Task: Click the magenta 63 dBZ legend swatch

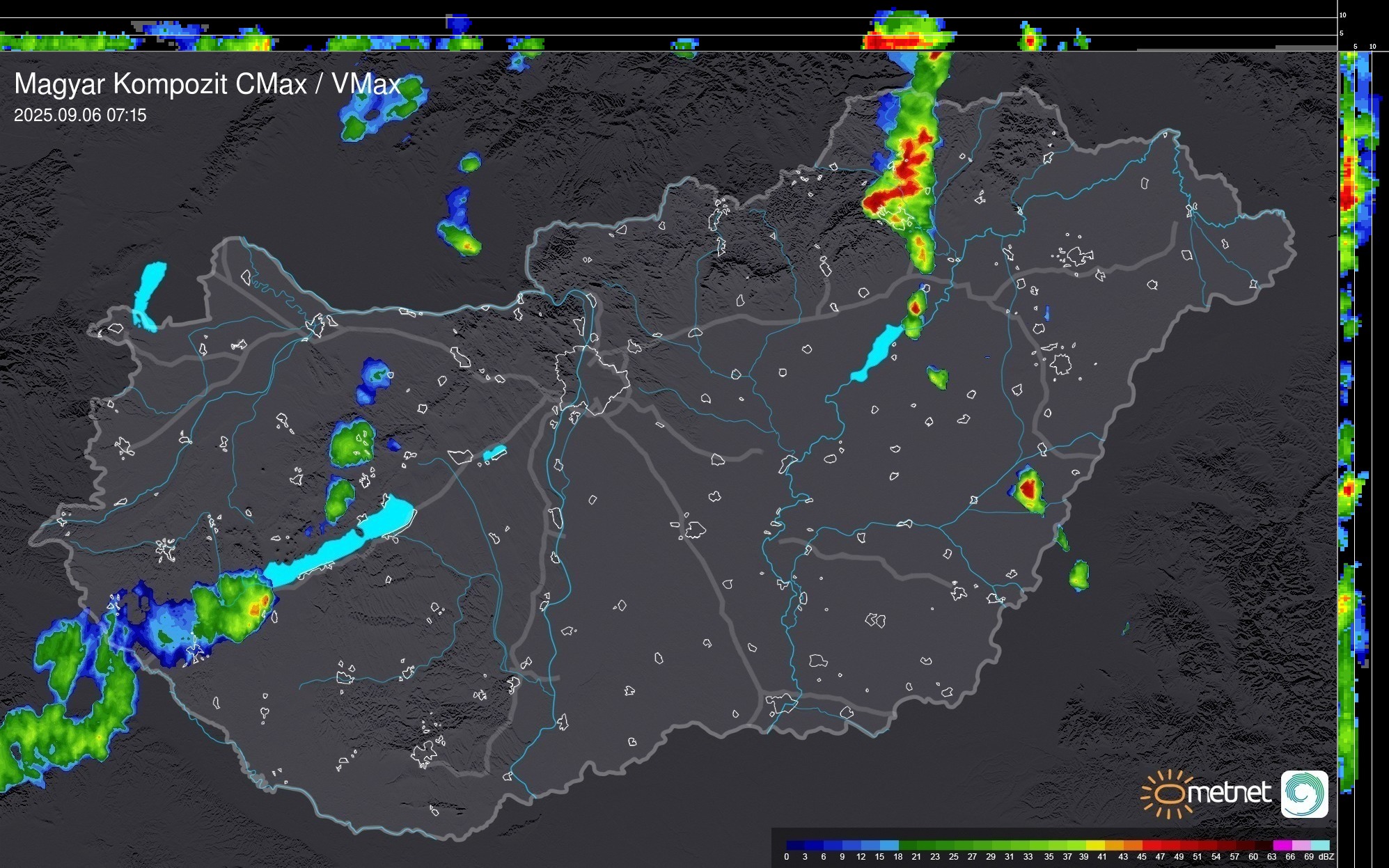Action: 1281,845
